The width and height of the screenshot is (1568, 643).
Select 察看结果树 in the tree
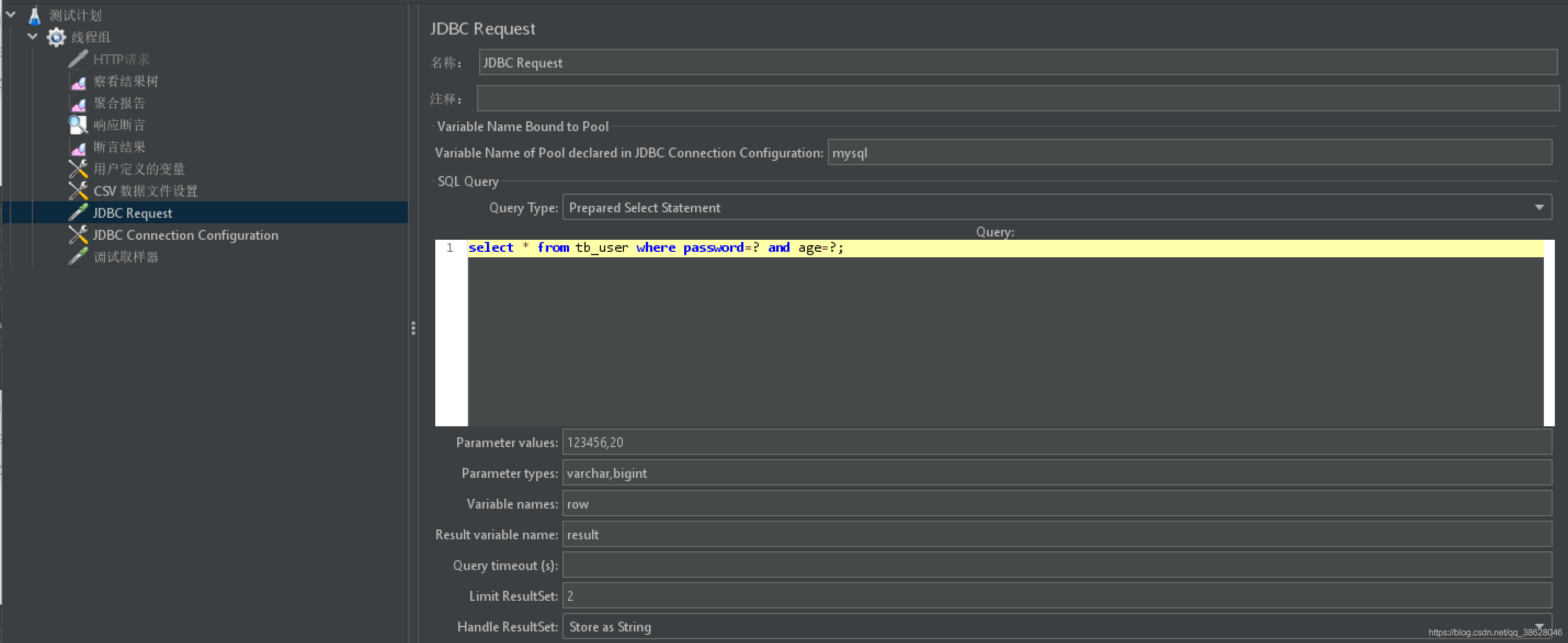pyautogui.click(x=126, y=81)
